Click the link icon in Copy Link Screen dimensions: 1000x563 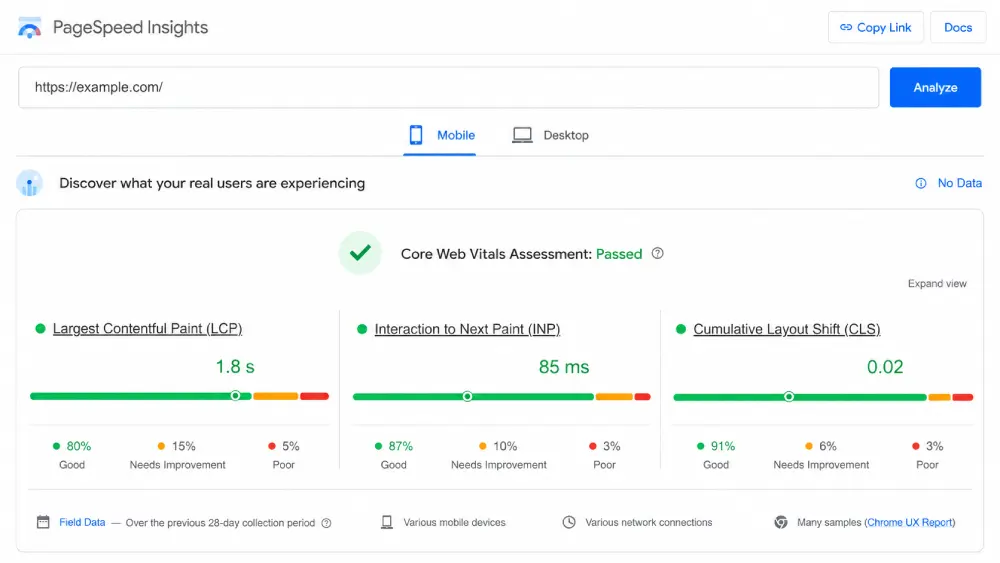(846, 27)
